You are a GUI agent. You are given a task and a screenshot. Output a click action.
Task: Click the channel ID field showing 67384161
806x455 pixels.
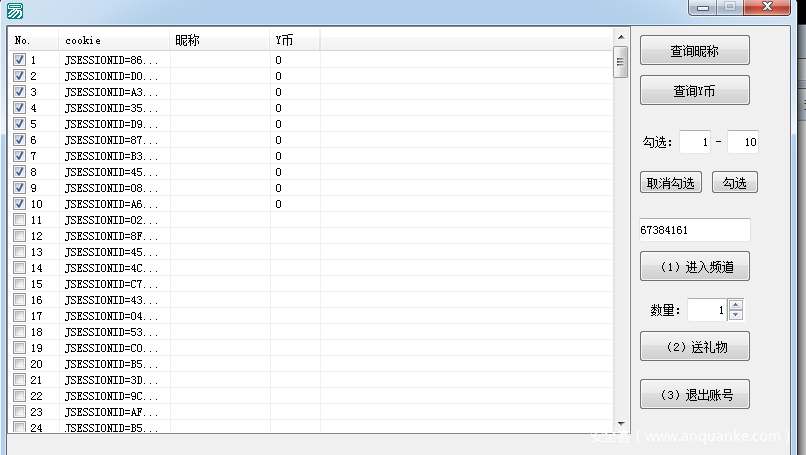(694, 230)
